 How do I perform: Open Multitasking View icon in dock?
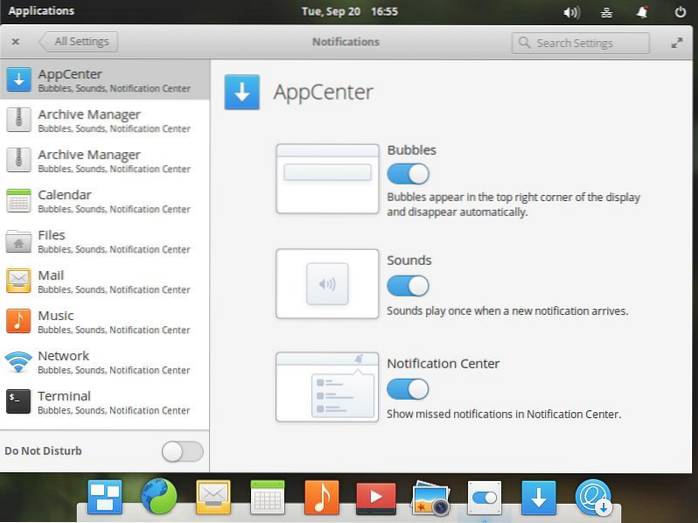pyautogui.click(x=104, y=496)
